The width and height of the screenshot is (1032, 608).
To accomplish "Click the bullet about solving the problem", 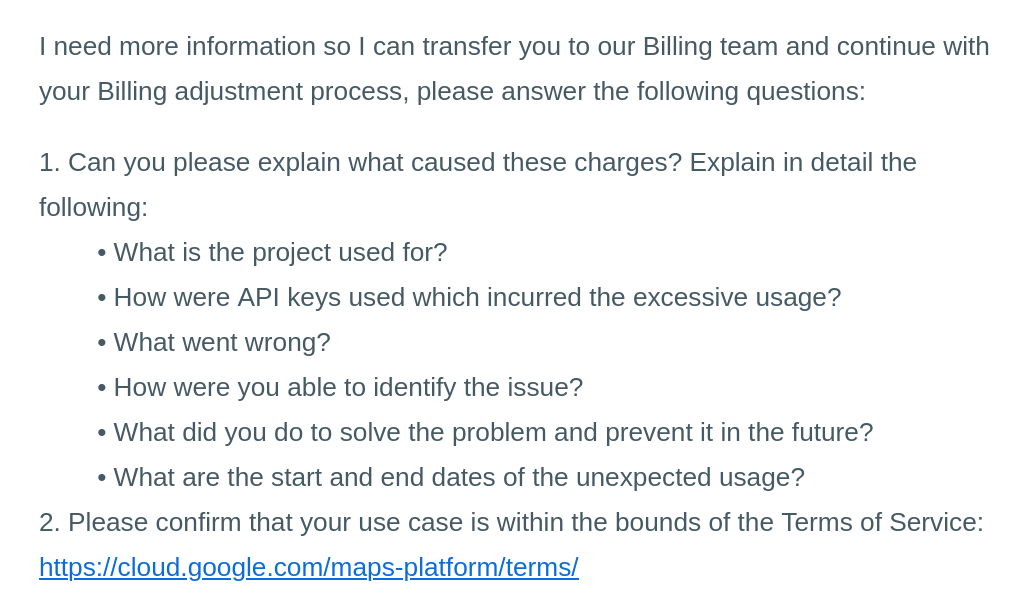I will click(493, 432).
